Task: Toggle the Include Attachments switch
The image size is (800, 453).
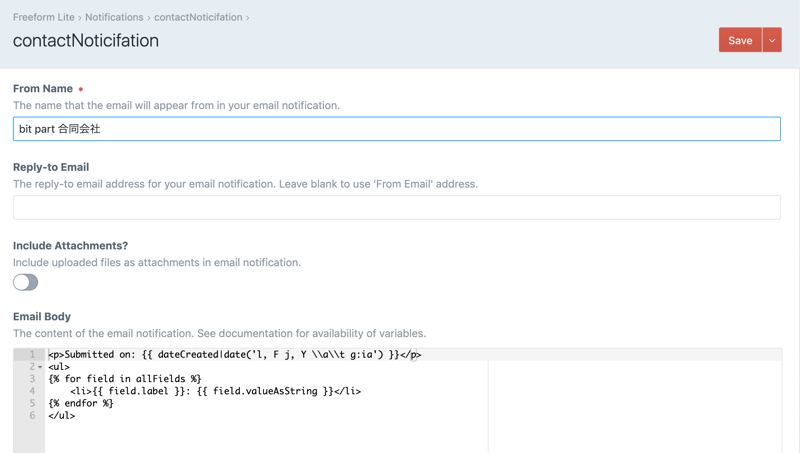Action: point(26,282)
